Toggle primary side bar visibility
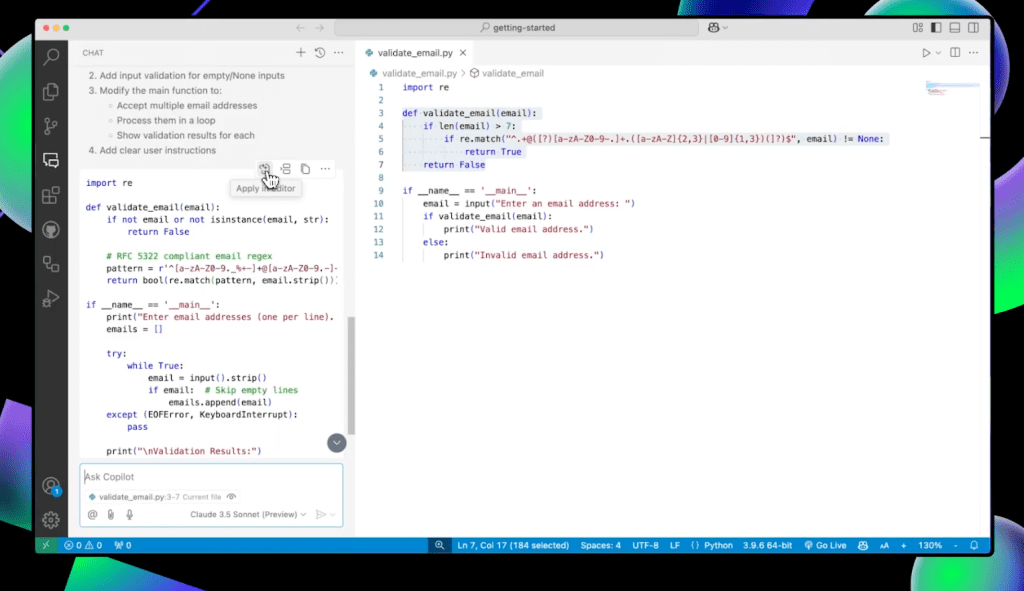The image size is (1024, 591). tap(936, 27)
